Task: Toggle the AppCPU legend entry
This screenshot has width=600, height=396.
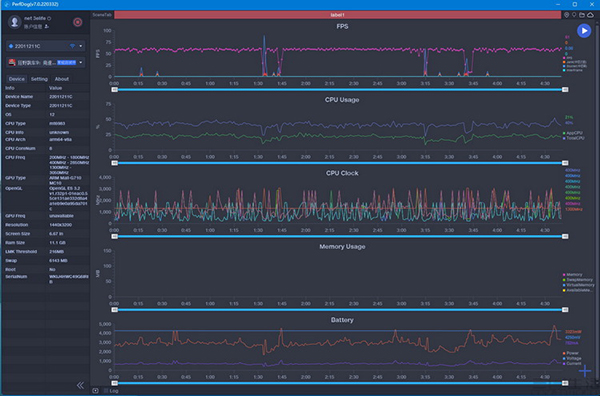Action: click(x=573, y=133)
